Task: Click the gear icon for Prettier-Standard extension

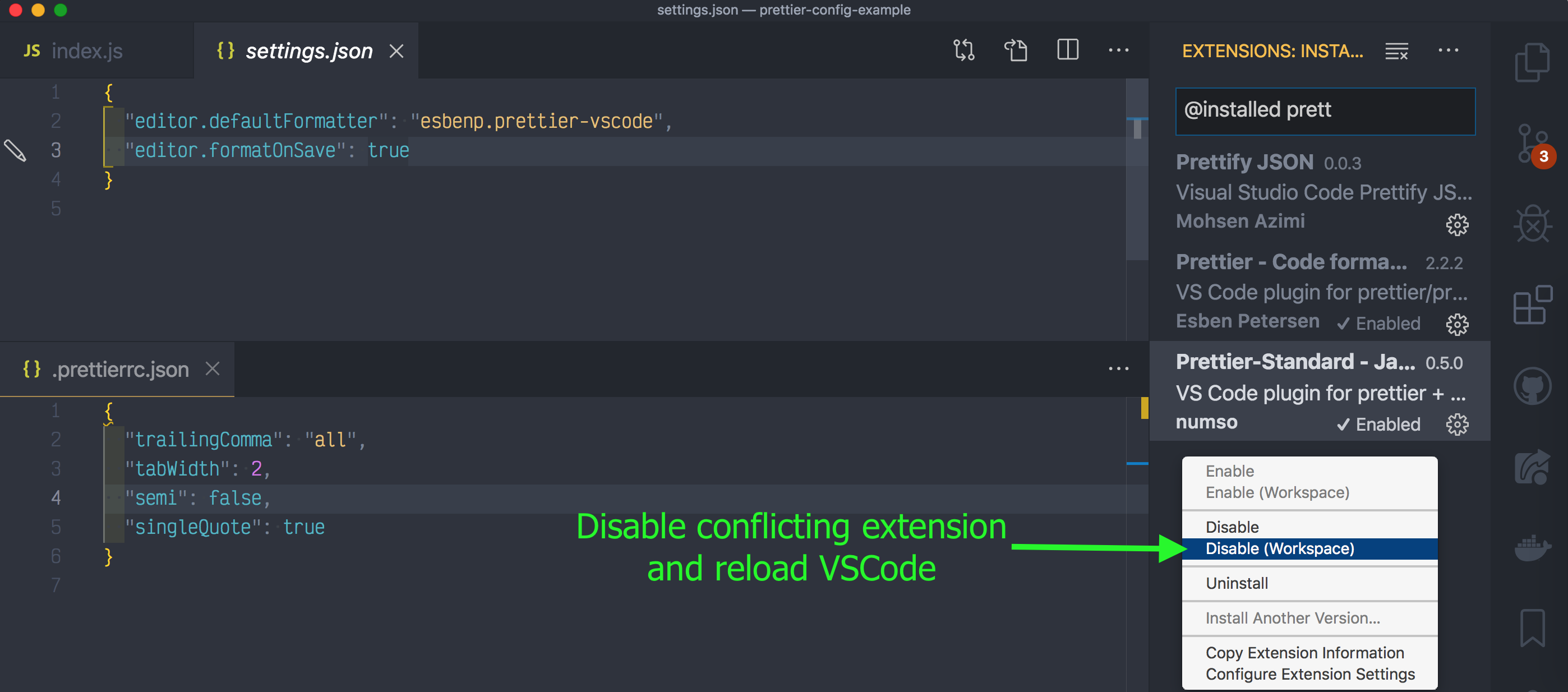Action: pos(1456,425)
